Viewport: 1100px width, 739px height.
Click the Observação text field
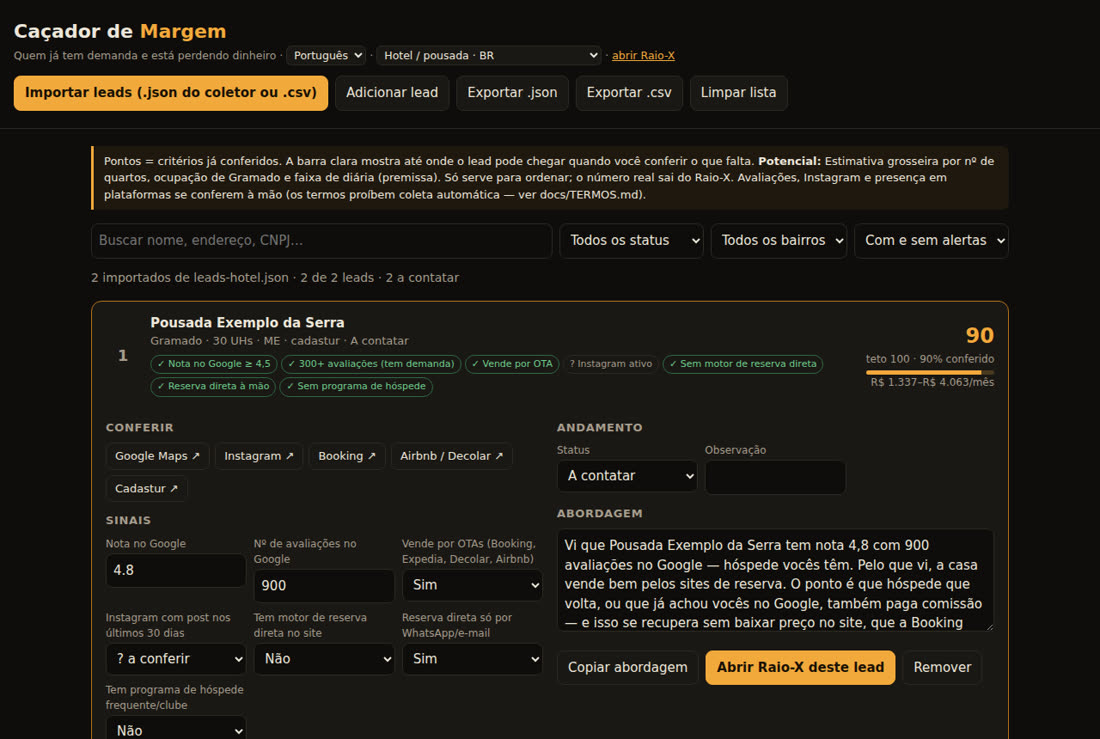775,477
